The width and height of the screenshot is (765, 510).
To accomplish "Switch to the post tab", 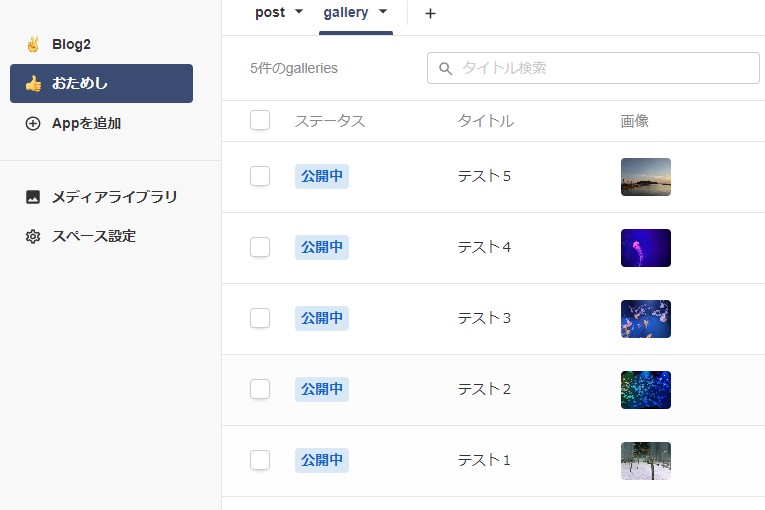I will tap(270, 13).
